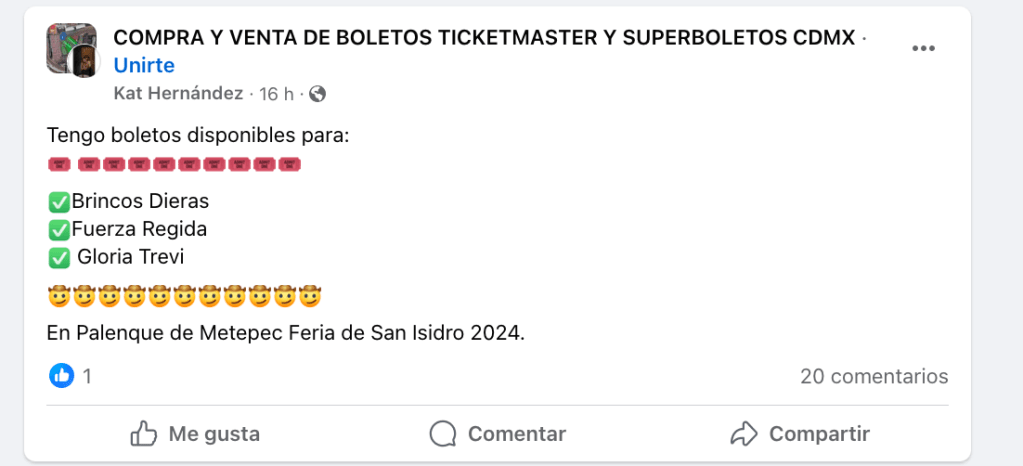Click the globe public-audience icon
Screen dimensions: 1023x466
[x=318, y=94]
